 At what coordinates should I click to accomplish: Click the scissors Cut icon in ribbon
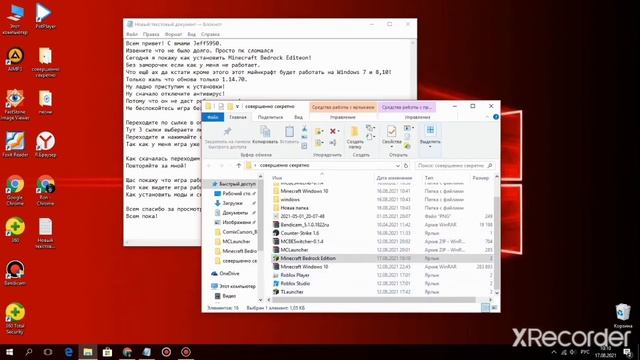point(304,129)
